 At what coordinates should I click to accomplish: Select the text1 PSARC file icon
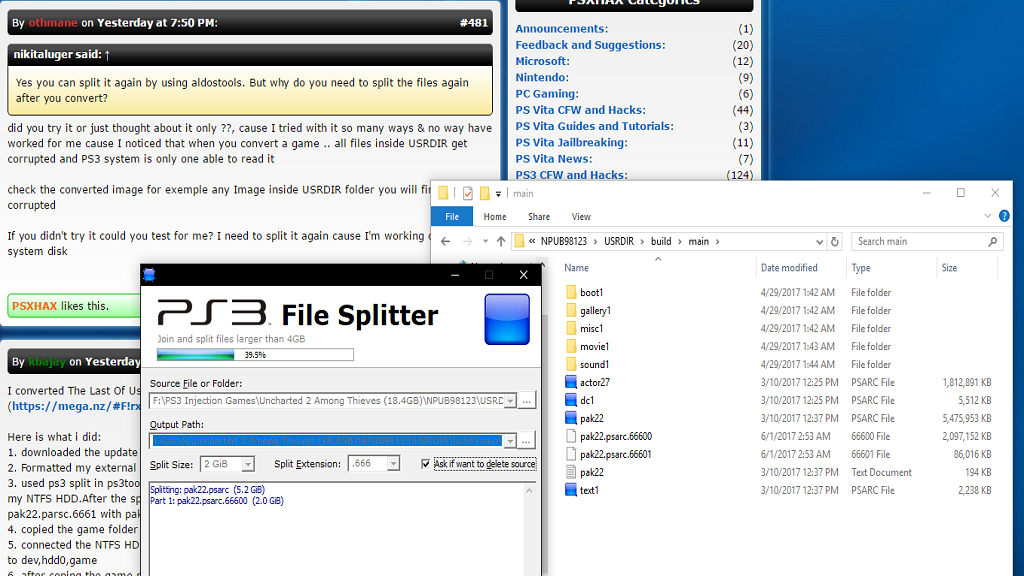point(571,490)
